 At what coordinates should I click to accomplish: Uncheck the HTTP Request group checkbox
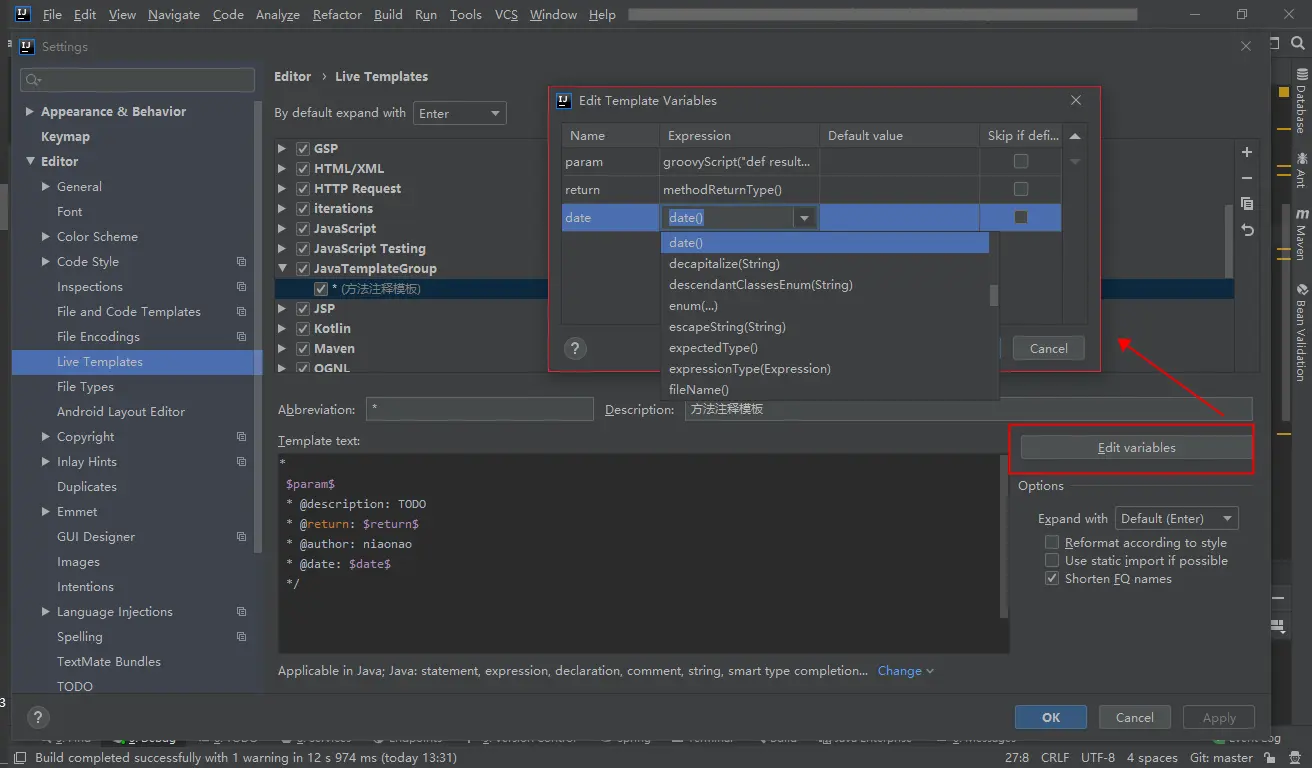click(303, 189)
